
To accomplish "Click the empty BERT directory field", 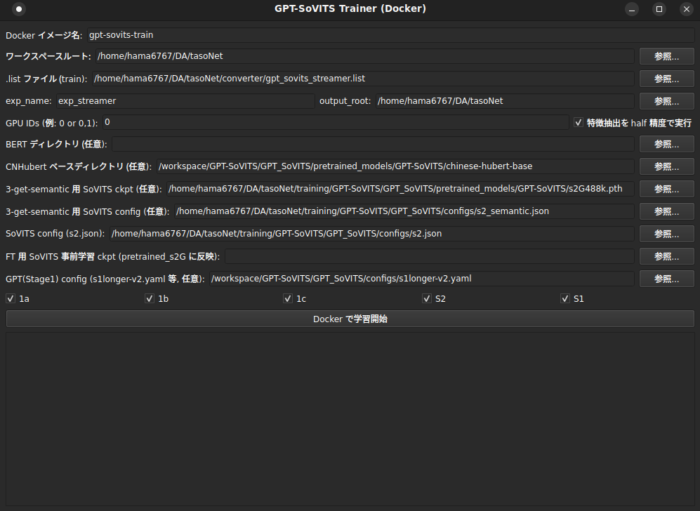I will point(372,144).
